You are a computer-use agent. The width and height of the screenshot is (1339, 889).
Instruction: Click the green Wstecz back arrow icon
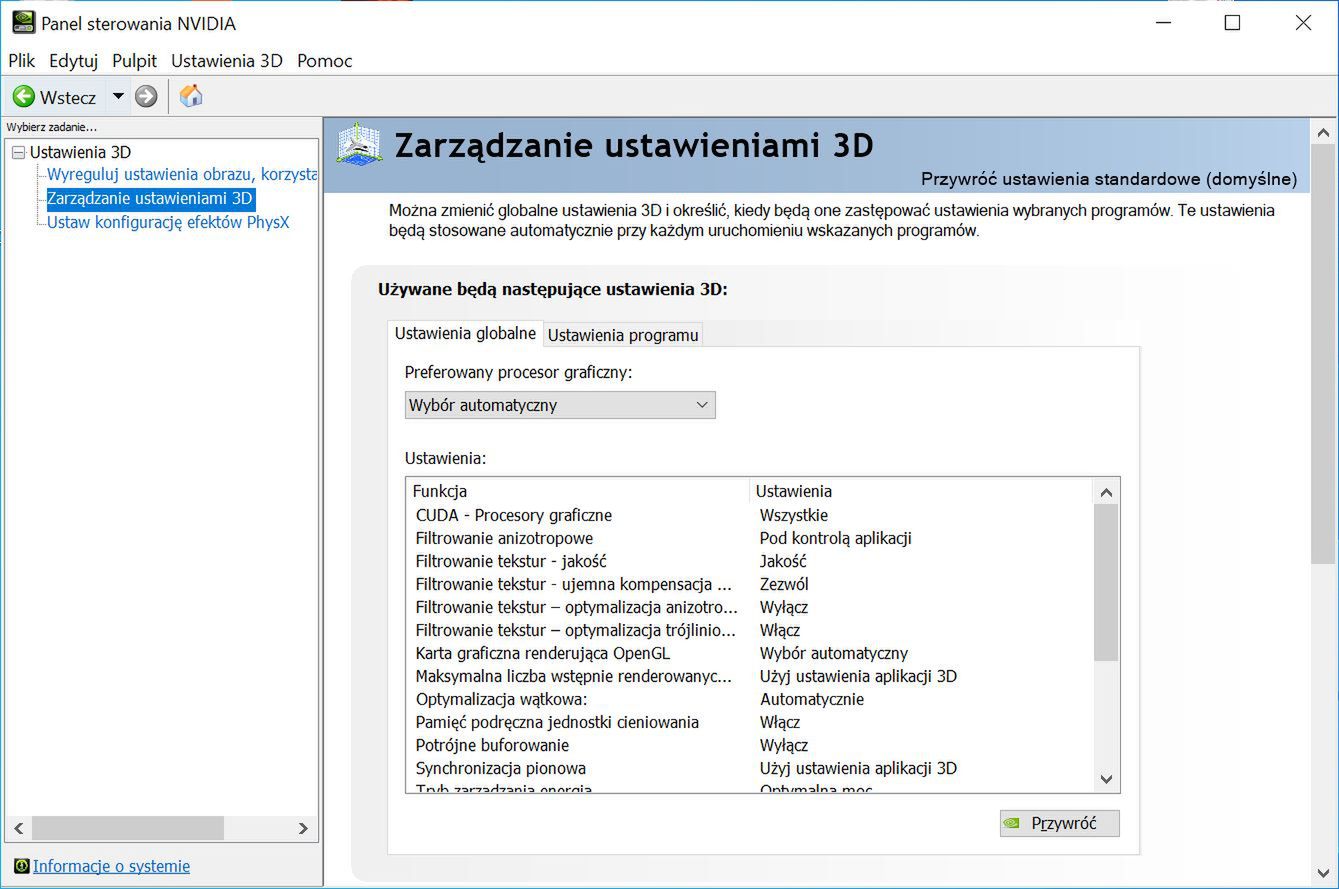pyautogui.click(x=24, y=96)
